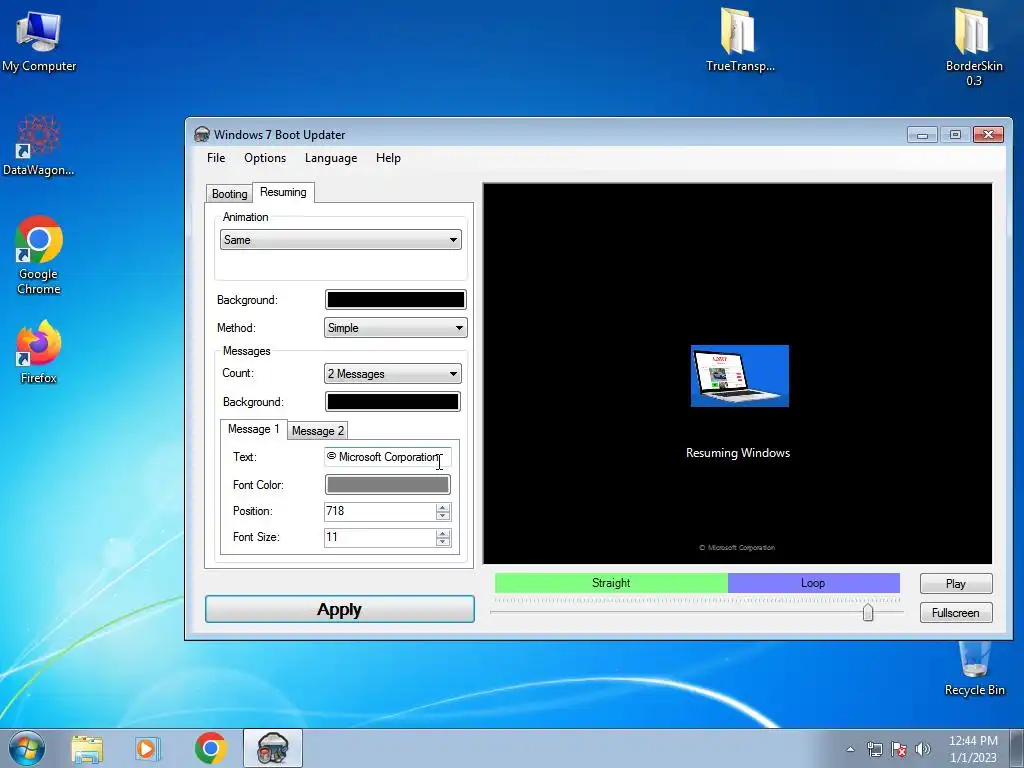Increase Font Size with up arrow
The height and width of the screenshot is (768, 1024).
(443, 534)
